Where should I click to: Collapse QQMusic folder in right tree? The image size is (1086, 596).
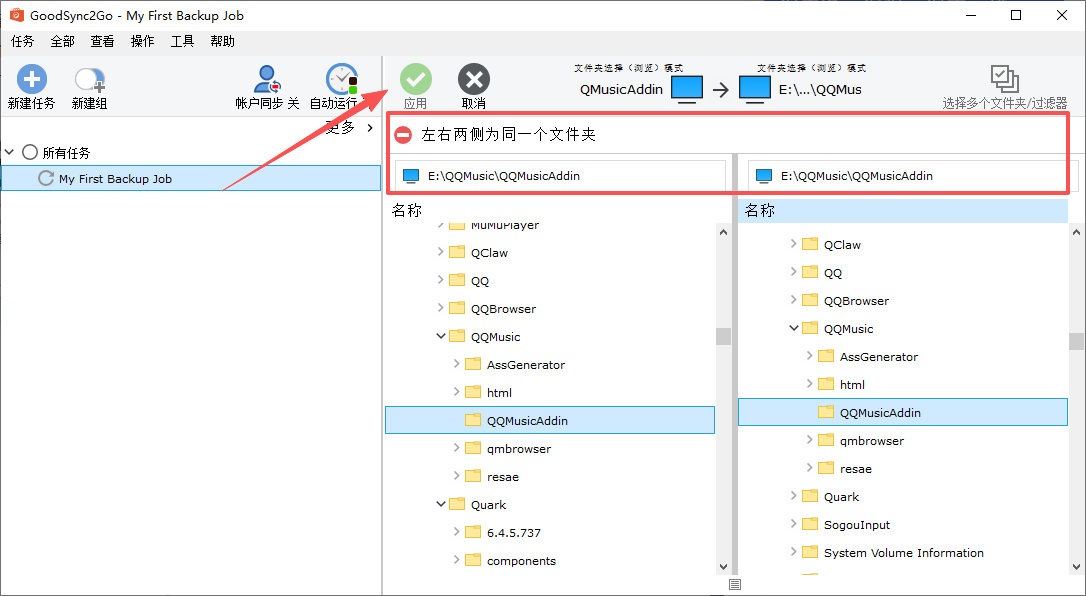coord(794,327)
